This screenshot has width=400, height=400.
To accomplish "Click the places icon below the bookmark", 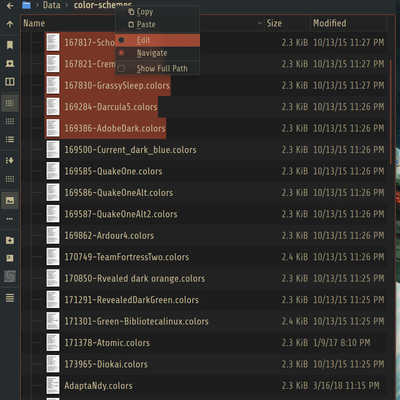I will point(10,63).
